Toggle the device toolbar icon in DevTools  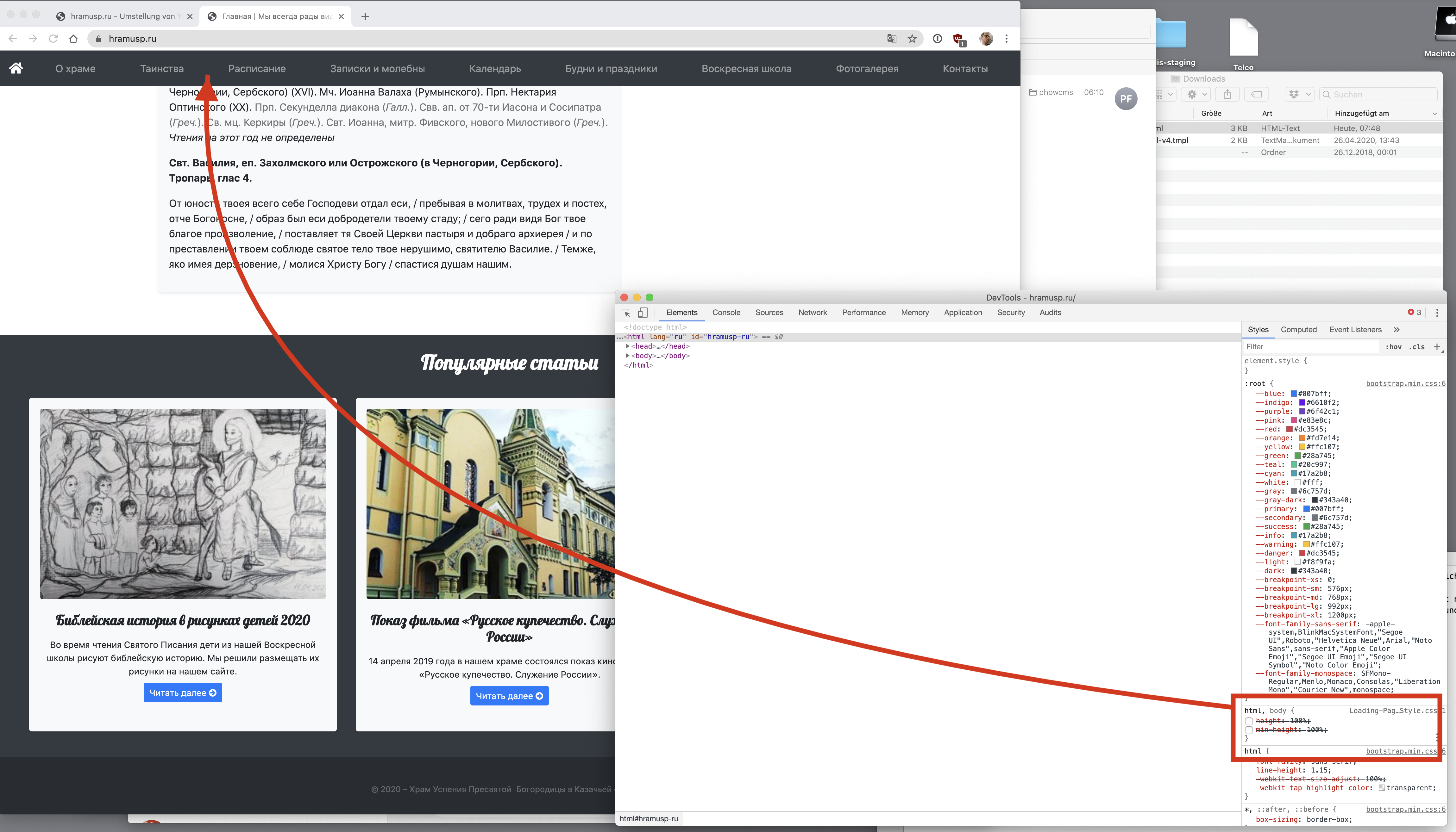coord(643,313)
